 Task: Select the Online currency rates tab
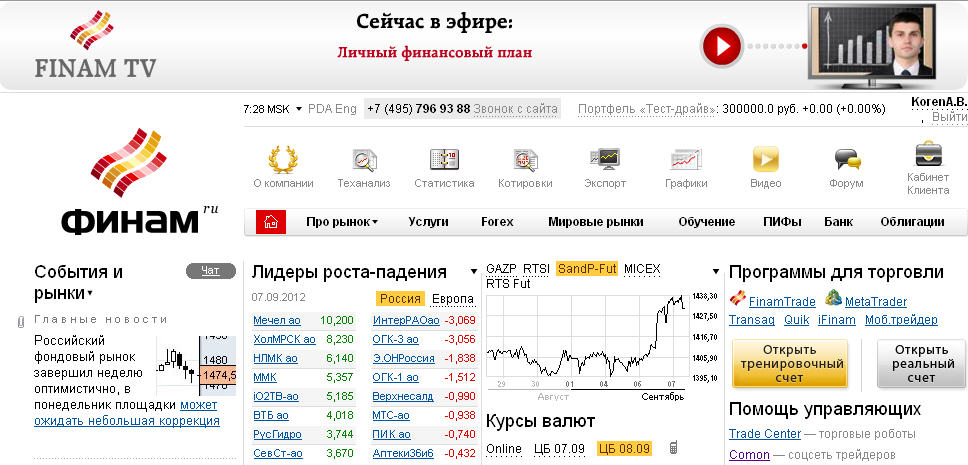(x=504, y=448)
